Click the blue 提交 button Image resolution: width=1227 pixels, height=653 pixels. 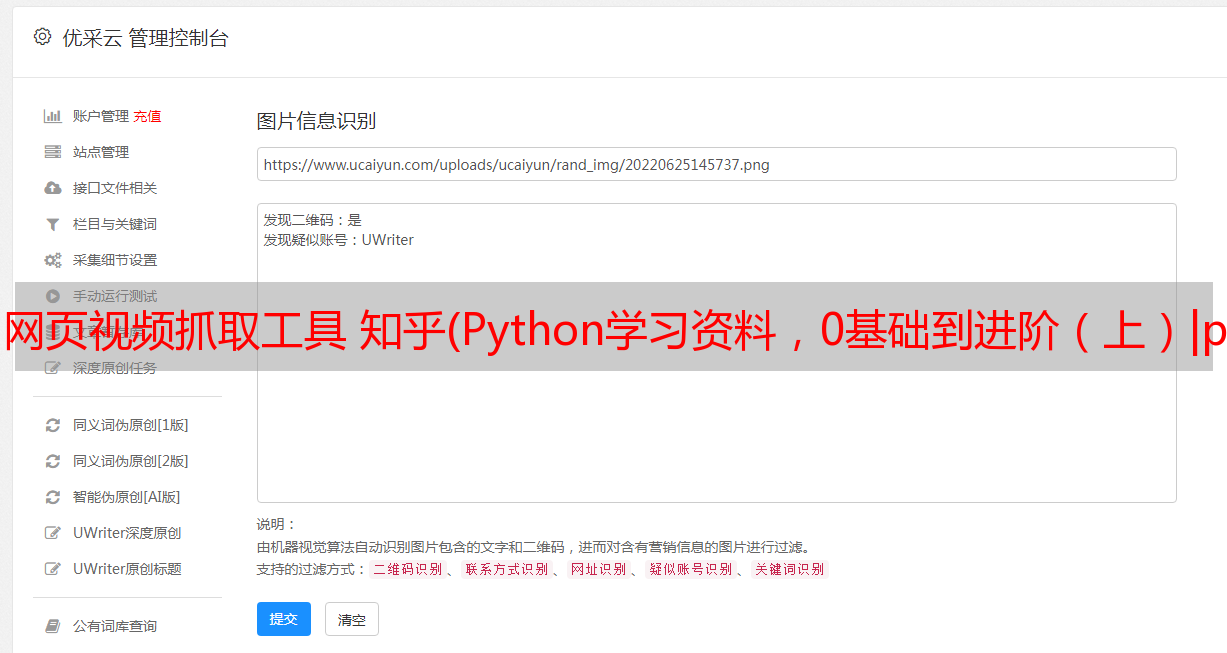(x=284, y=619)
